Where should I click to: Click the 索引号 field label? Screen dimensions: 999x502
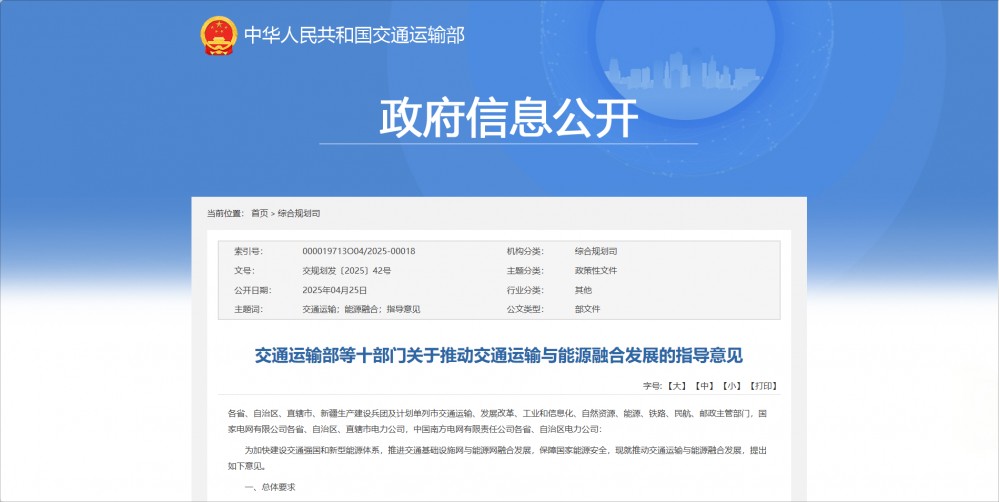pos(248,251)
